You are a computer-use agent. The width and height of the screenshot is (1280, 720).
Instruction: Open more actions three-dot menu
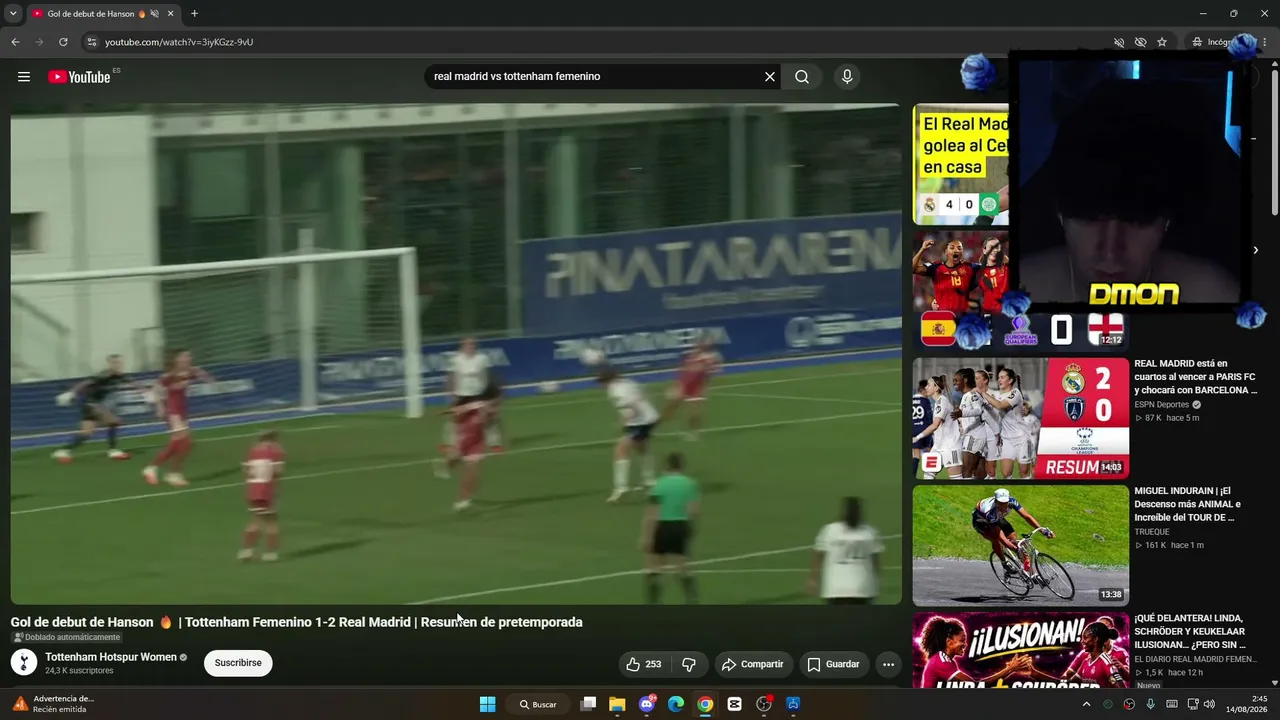tap(888, 664)
